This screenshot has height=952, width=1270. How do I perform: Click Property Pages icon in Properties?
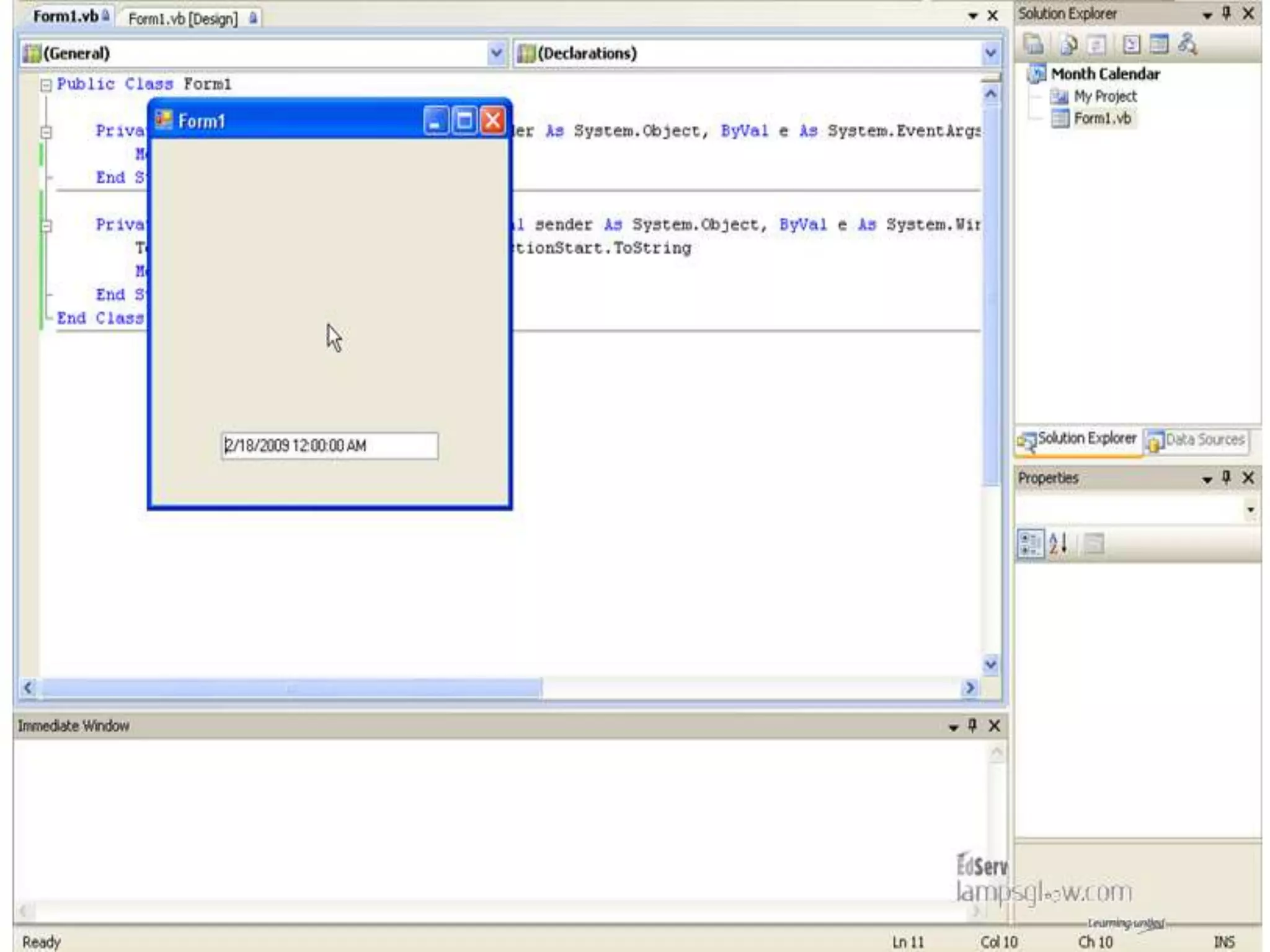pyautogui.click(x=1094, y=544)
